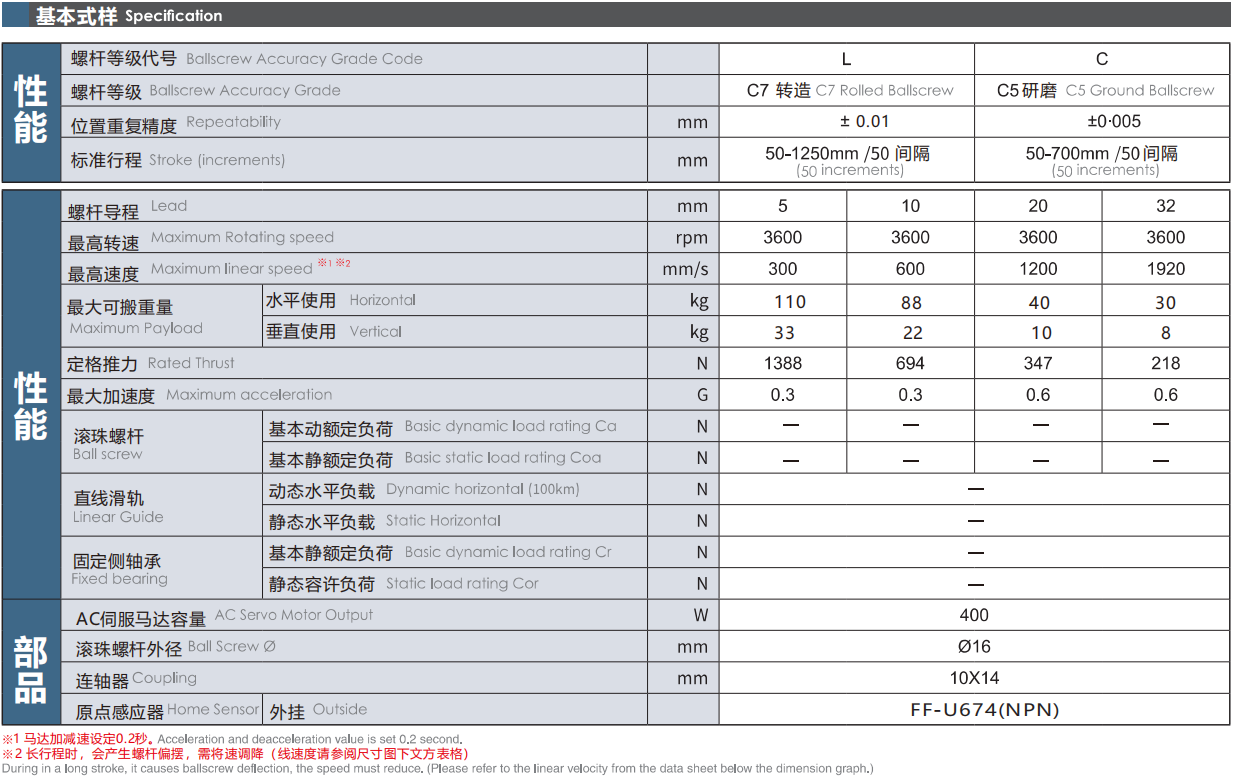Select the 1920 mm/s maximum linear speed

click(x=1165, y=269)
